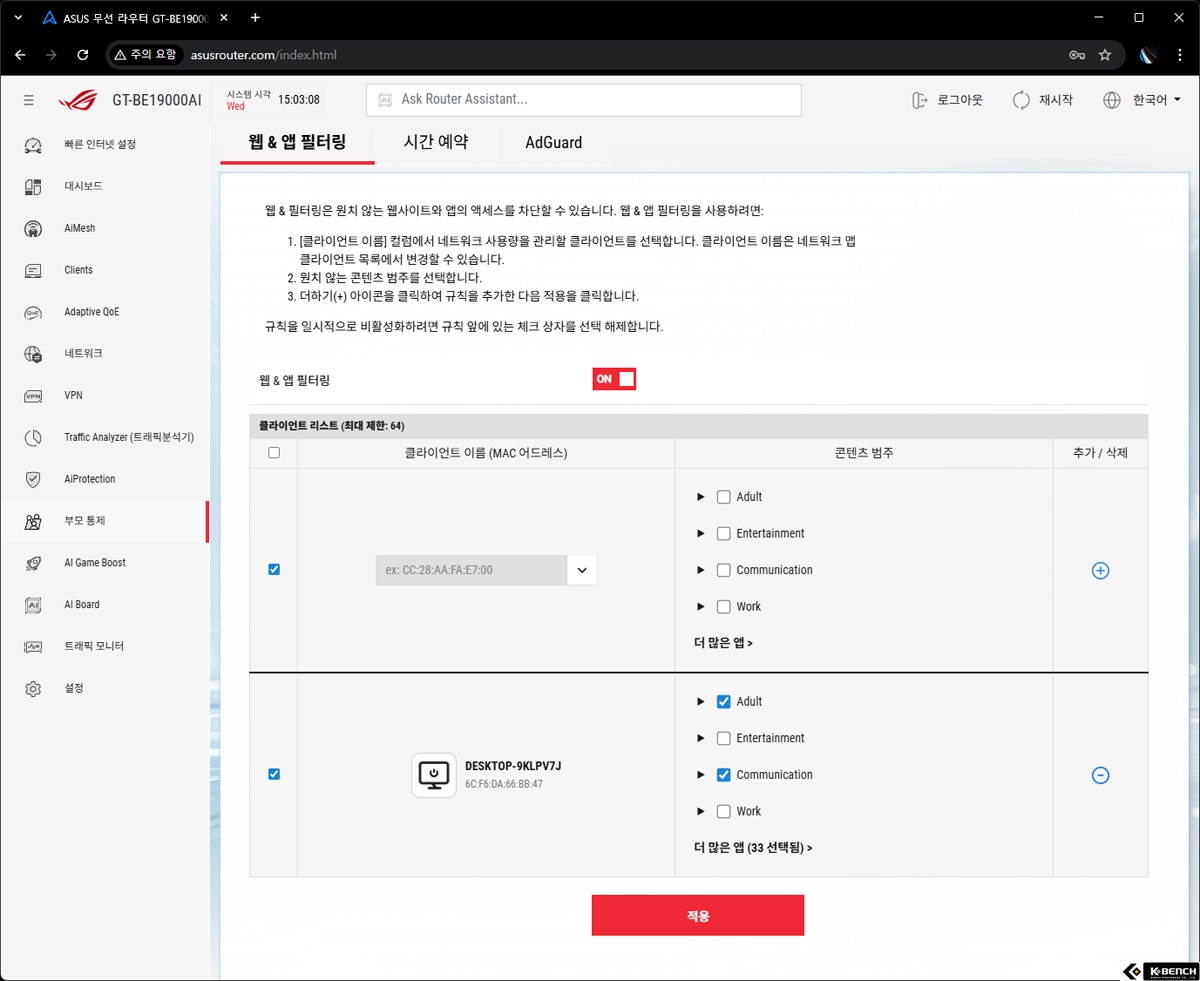Click the hamburger menu icon
This screenshot has width=1200, height=981.
point(29,100)
